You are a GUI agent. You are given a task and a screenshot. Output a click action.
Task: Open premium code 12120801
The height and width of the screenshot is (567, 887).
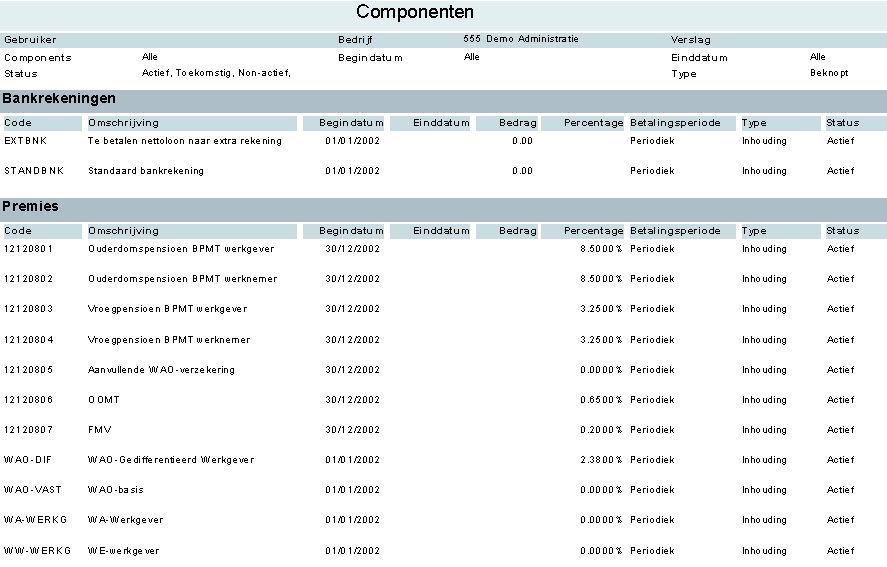click(29, 249)
